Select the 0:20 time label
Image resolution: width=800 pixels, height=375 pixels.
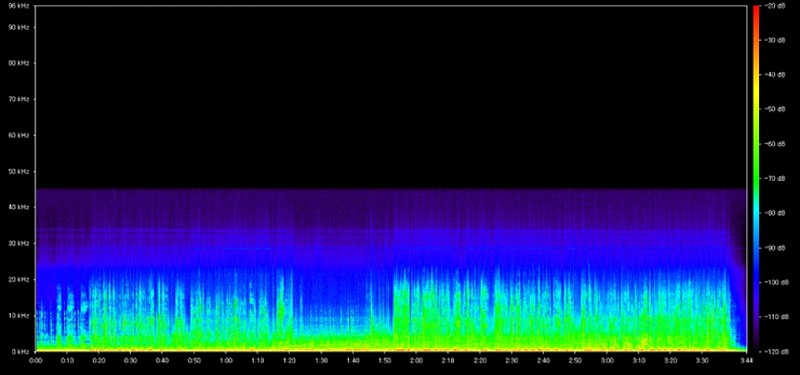coord(99,360)
